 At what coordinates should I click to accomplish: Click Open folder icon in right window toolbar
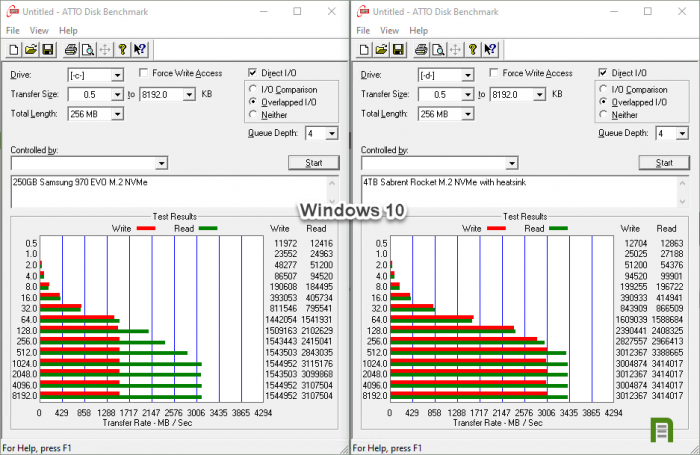pyautogui.click(x=381, y=50)
